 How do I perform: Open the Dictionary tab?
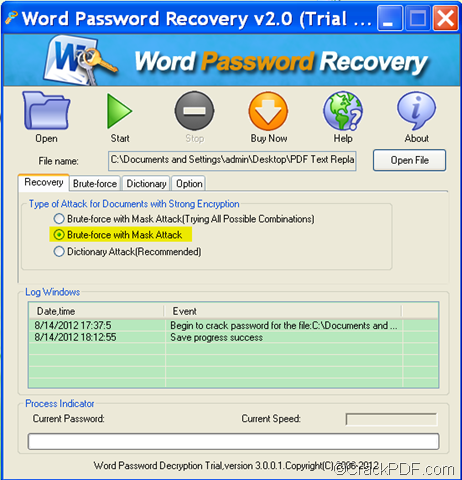point(146,184)
